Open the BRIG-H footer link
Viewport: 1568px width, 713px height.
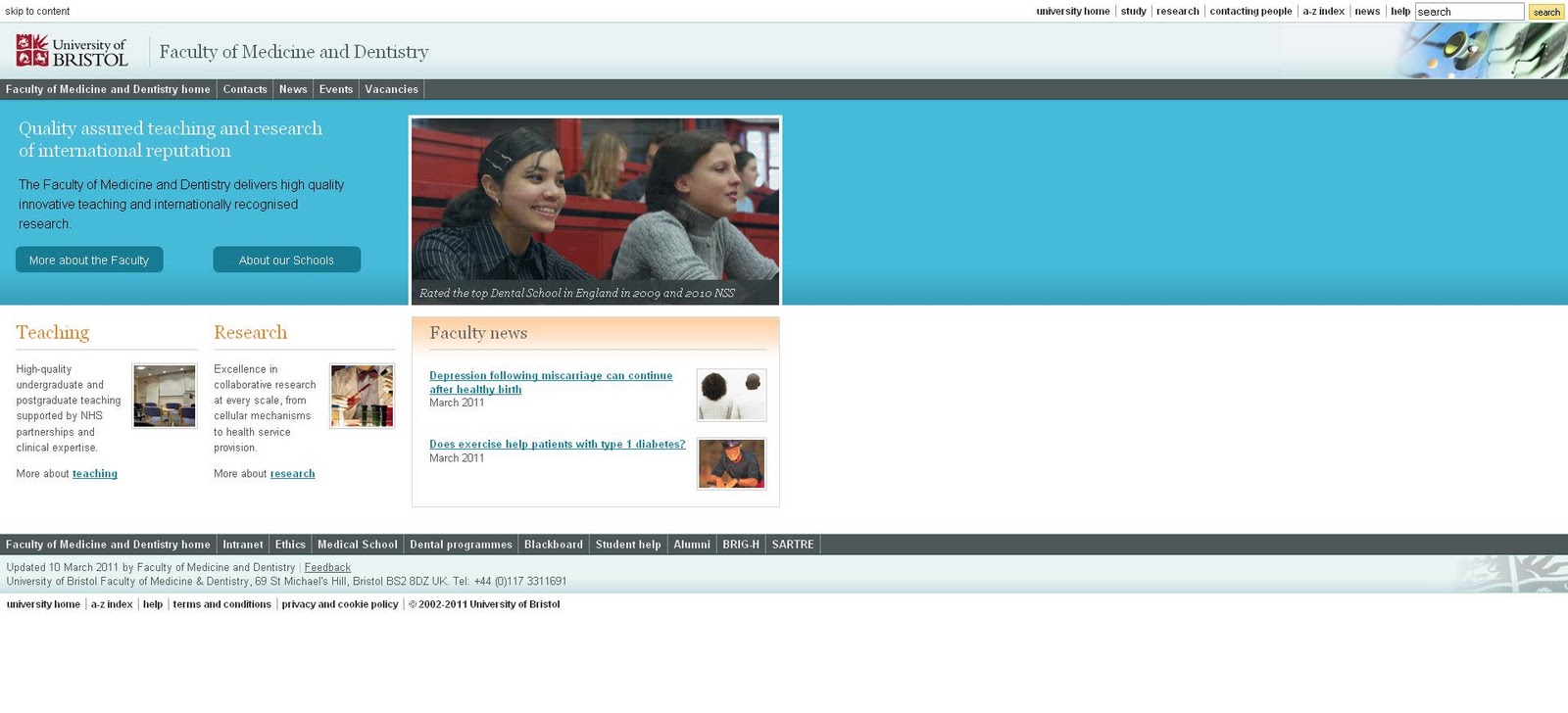[741, 545]
